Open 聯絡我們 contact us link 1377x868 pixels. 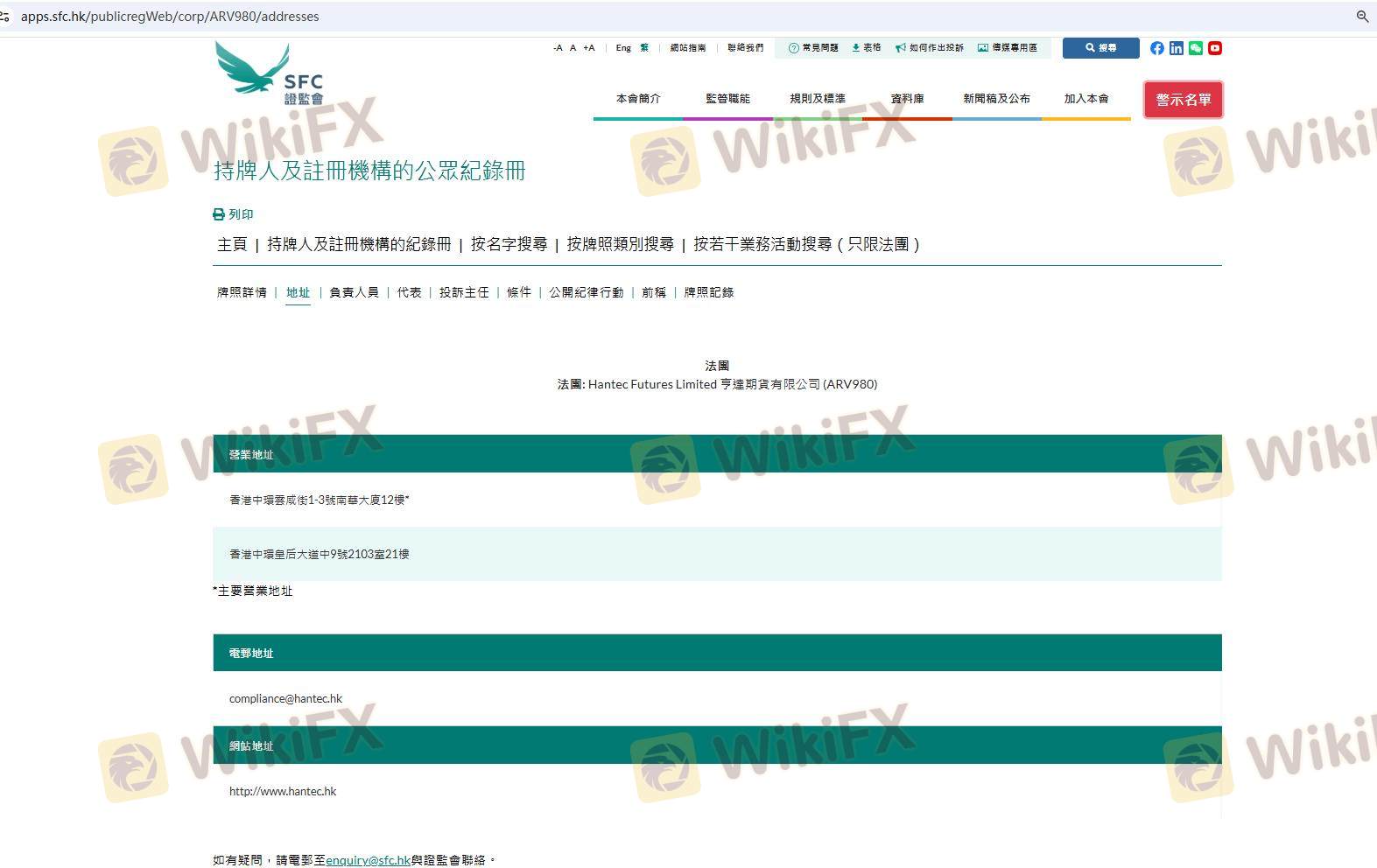[746, 48]
